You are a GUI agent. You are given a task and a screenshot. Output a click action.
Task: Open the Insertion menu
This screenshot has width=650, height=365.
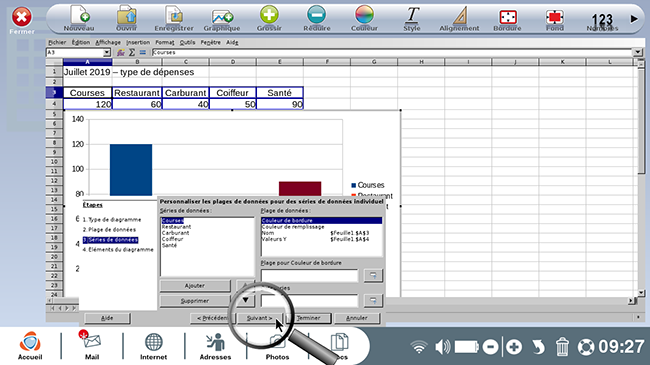click(138, 42)
